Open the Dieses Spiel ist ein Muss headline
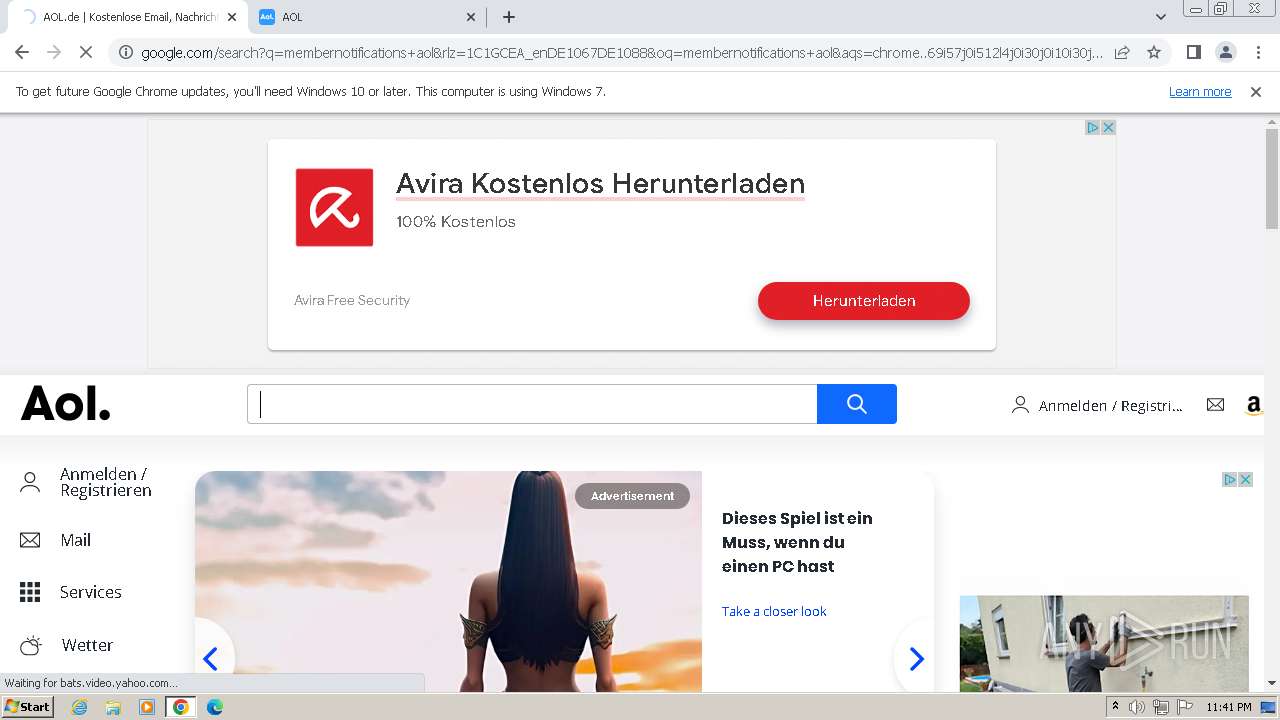Image resolution: width=1280 pixels, height=720 pixels. point(797,542)
